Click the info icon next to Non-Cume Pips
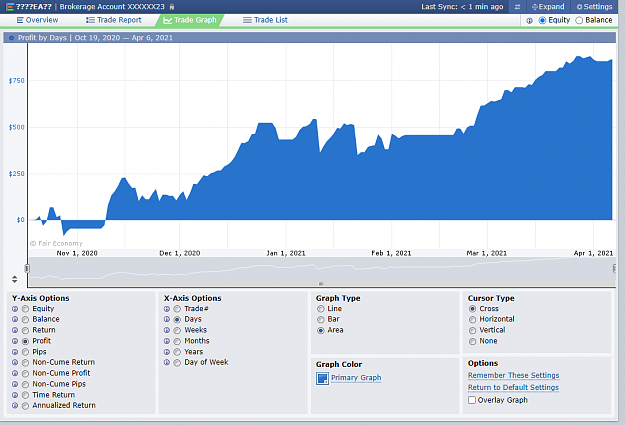 [x=15, y=384]
